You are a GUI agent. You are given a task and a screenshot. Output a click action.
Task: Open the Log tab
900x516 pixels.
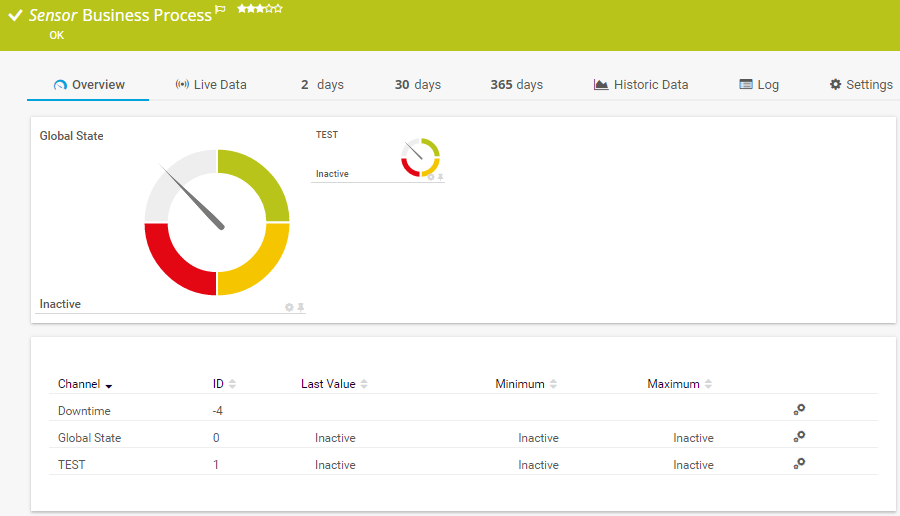[759, 85]
